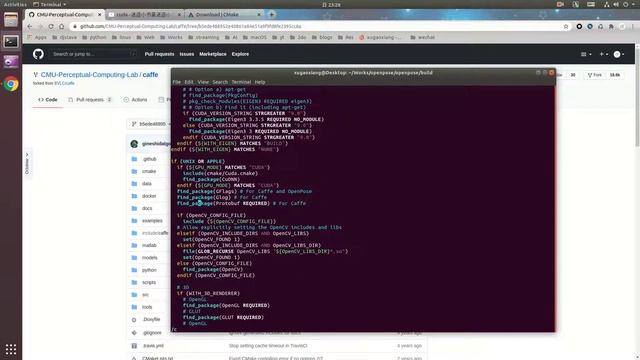Click the address bar URL field

click(x=318, y=26)
